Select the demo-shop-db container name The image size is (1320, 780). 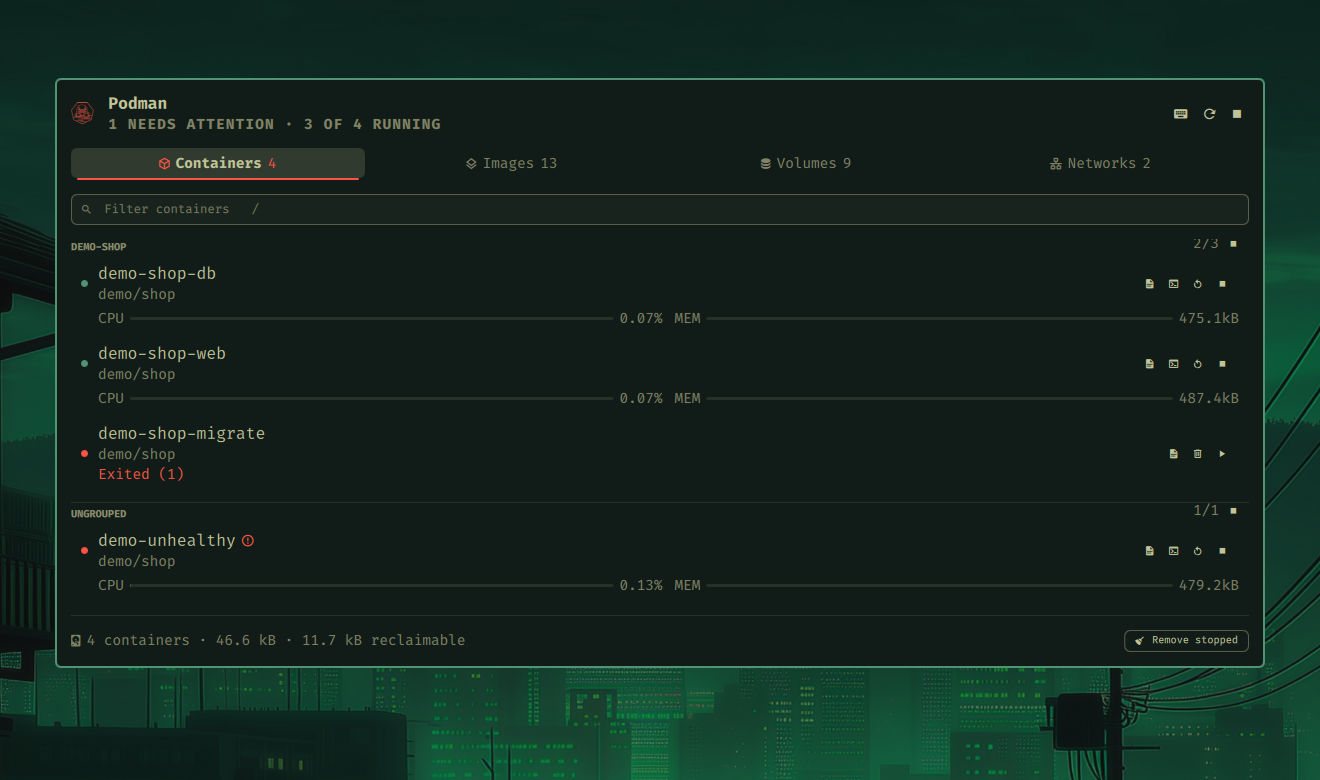[x=157, y=273]
